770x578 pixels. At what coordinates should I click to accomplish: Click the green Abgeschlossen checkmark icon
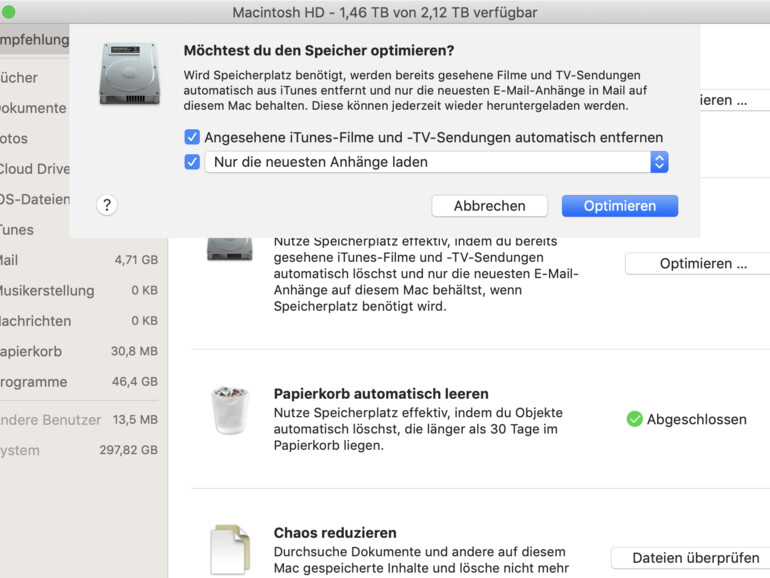click(x=634, y=419)
